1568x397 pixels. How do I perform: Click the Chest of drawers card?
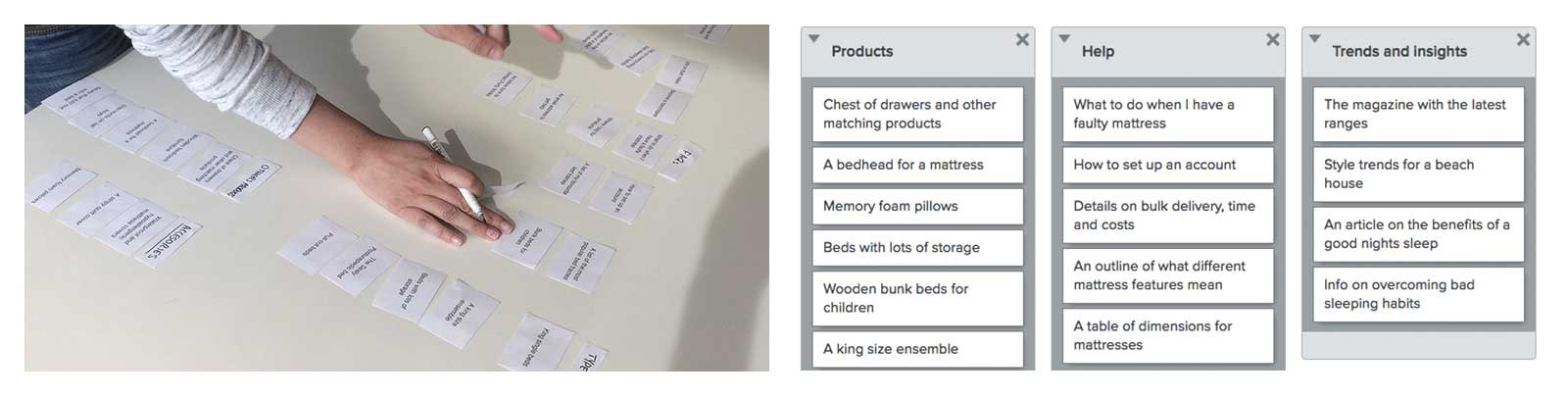click(917, 114)
